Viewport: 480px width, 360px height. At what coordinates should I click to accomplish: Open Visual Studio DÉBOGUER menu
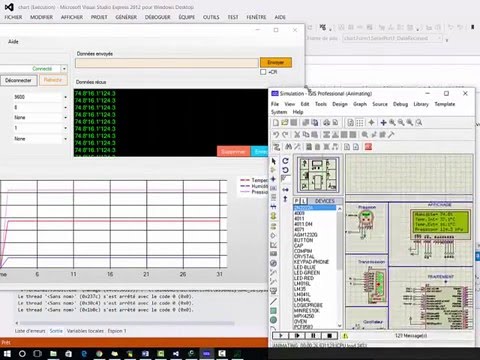158,17
